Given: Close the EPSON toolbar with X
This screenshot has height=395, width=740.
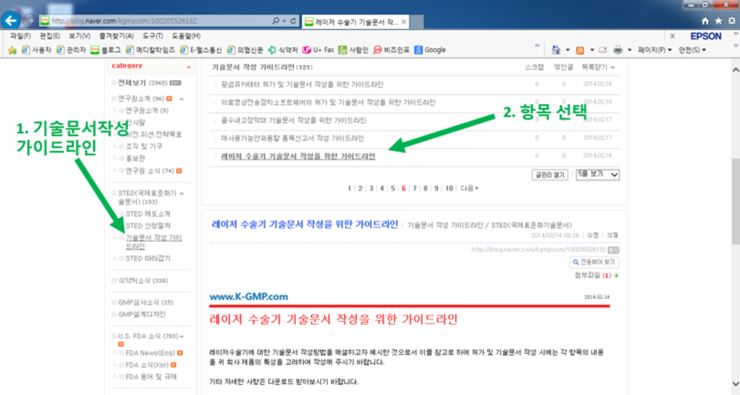Looking at the screenshot, I should 673,36.
